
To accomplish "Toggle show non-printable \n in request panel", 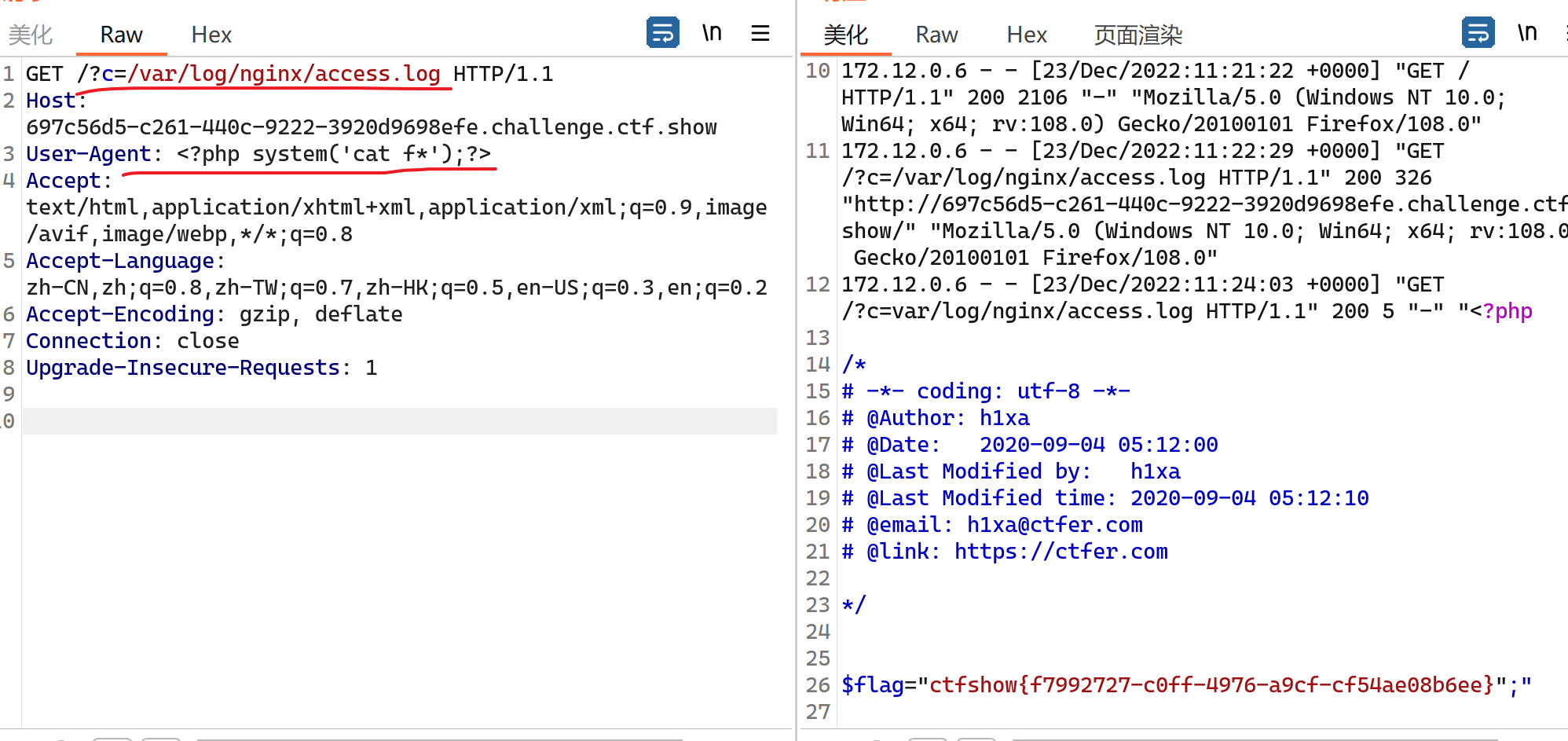I will pos(712,33).
